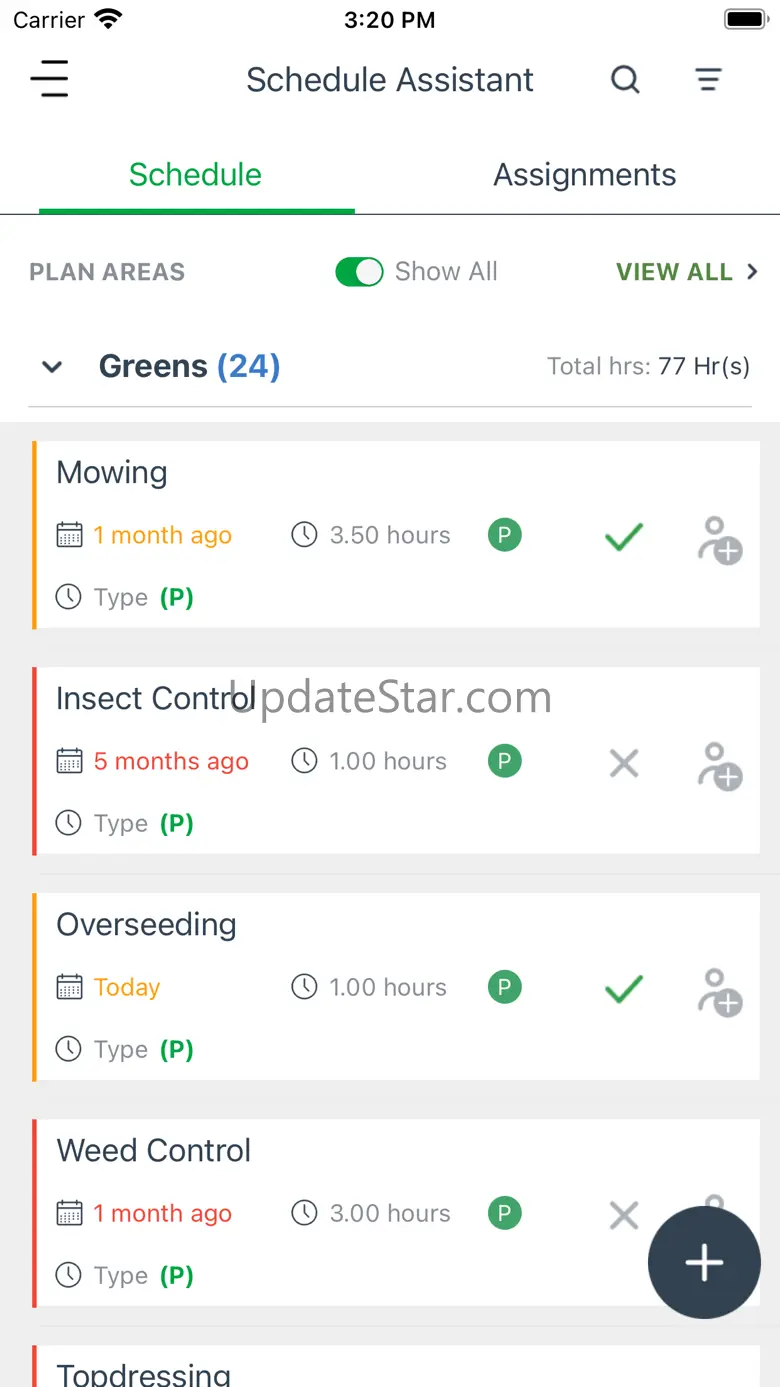Open View All plan areas
The width and height of the screenshot is (780, 1387).
point(686,272)
